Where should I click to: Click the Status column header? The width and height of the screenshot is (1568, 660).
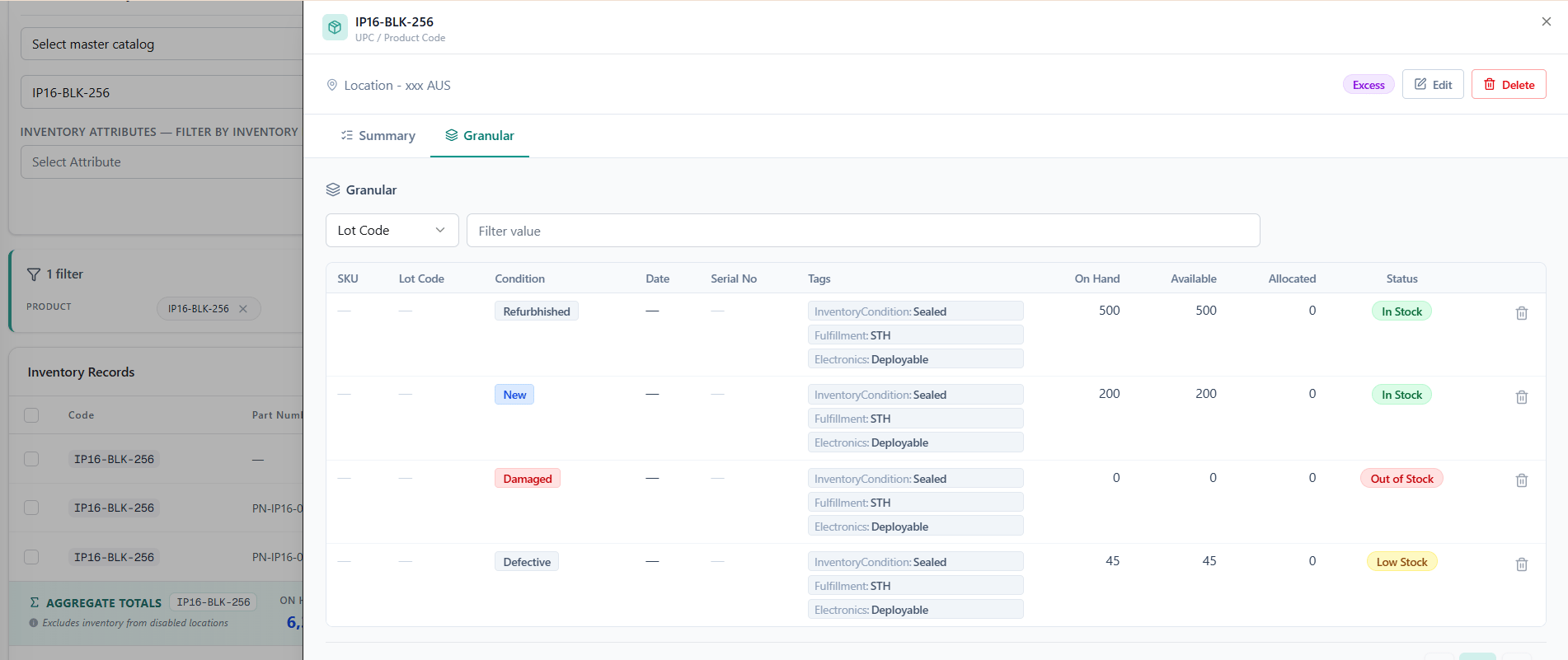tap(1401, 279)
